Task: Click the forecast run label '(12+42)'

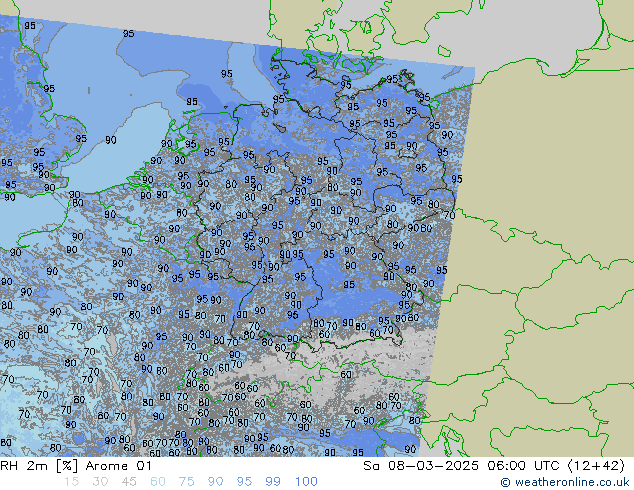Action: point(596,466)
